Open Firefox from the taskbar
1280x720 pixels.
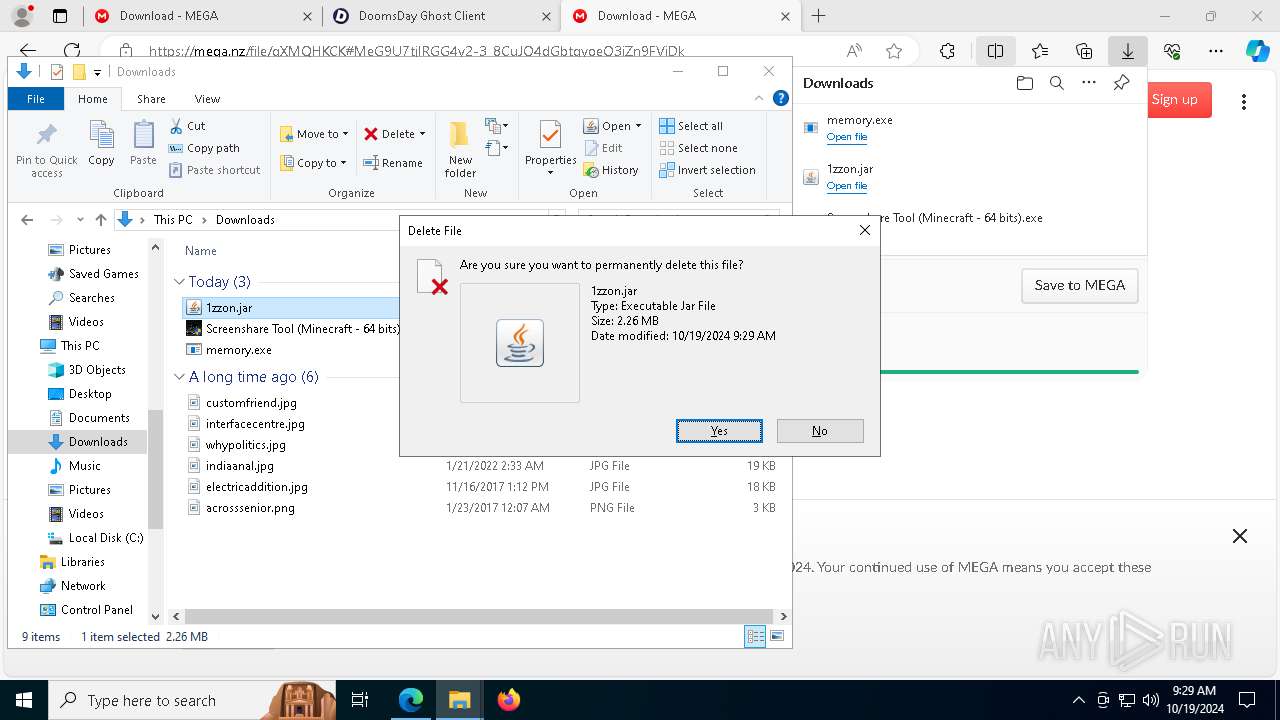point(509,700)
